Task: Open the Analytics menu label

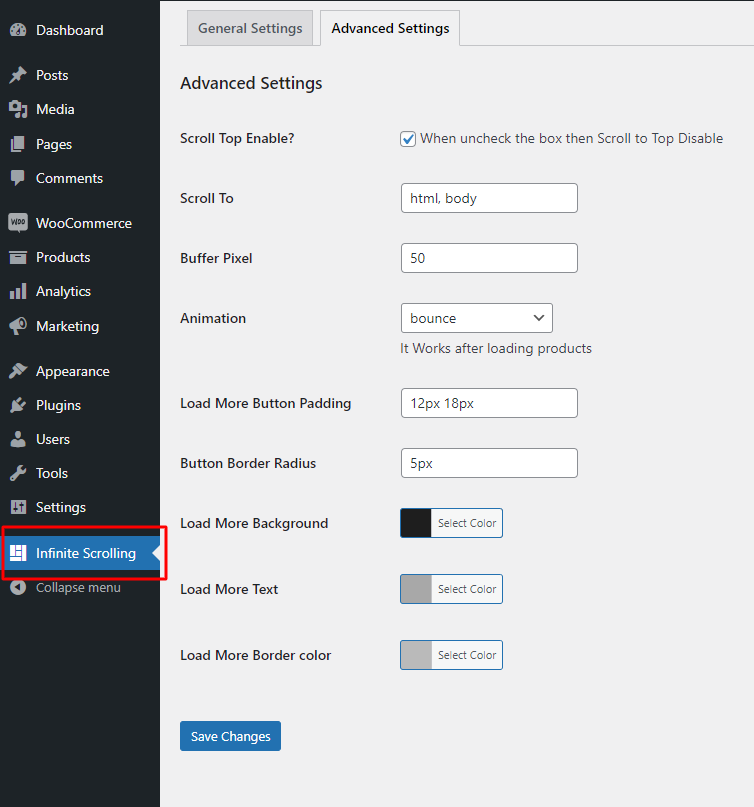Action: point(63,291)
